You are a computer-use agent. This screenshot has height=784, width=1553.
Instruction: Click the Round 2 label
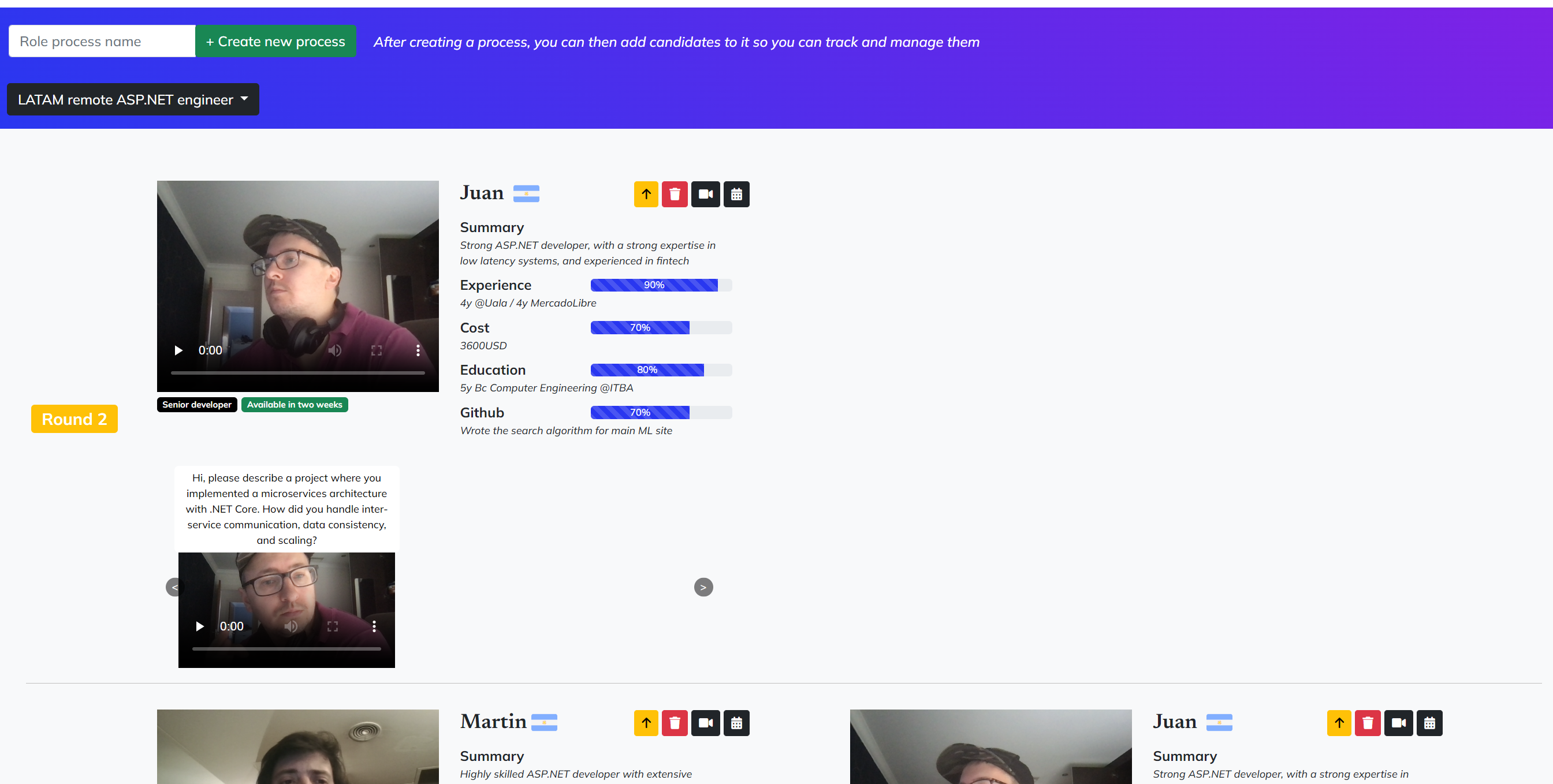[74, 419]
